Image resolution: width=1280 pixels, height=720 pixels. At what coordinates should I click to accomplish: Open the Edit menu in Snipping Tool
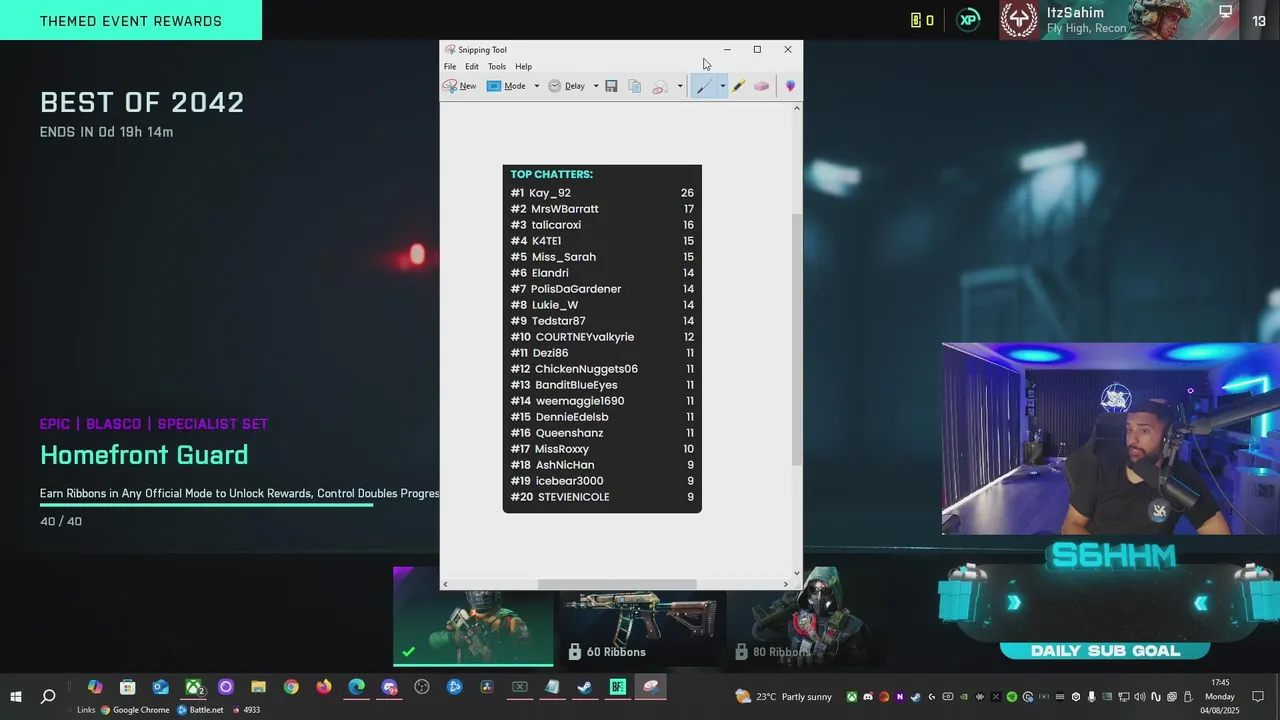tap(472, 66)
